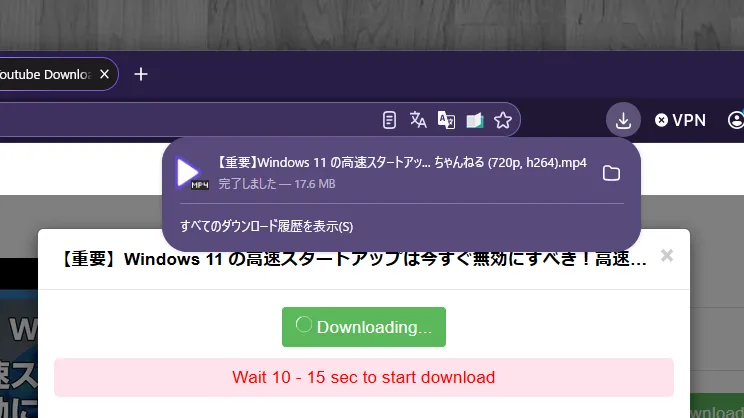Click the downloaded .mp4 file name
The height and width of the screenshot is (418, 744).
coord(402,162)
